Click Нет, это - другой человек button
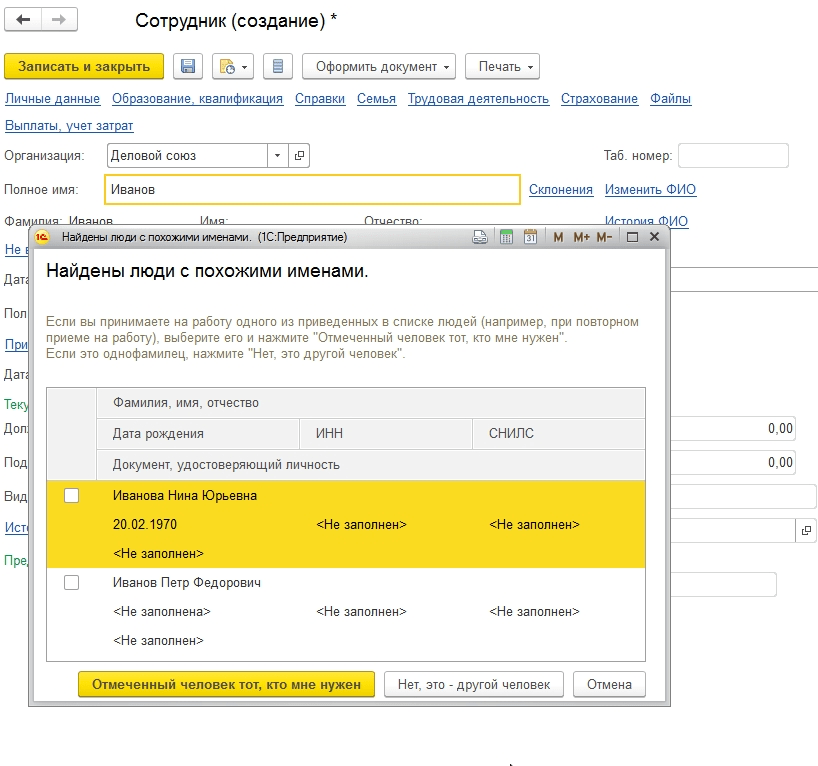Screen dimensions: 818x766 [474, 684]
